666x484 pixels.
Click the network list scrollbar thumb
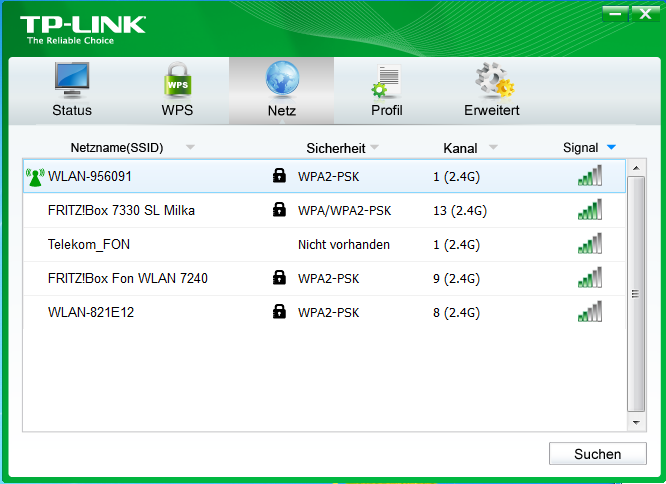636,294
